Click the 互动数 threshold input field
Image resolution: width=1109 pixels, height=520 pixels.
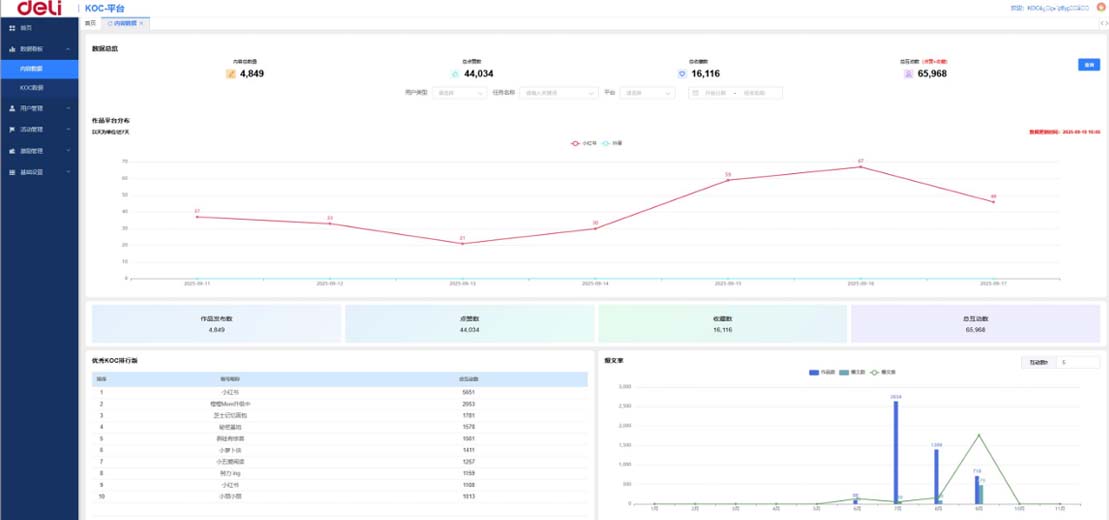[x=1078, y=362]
